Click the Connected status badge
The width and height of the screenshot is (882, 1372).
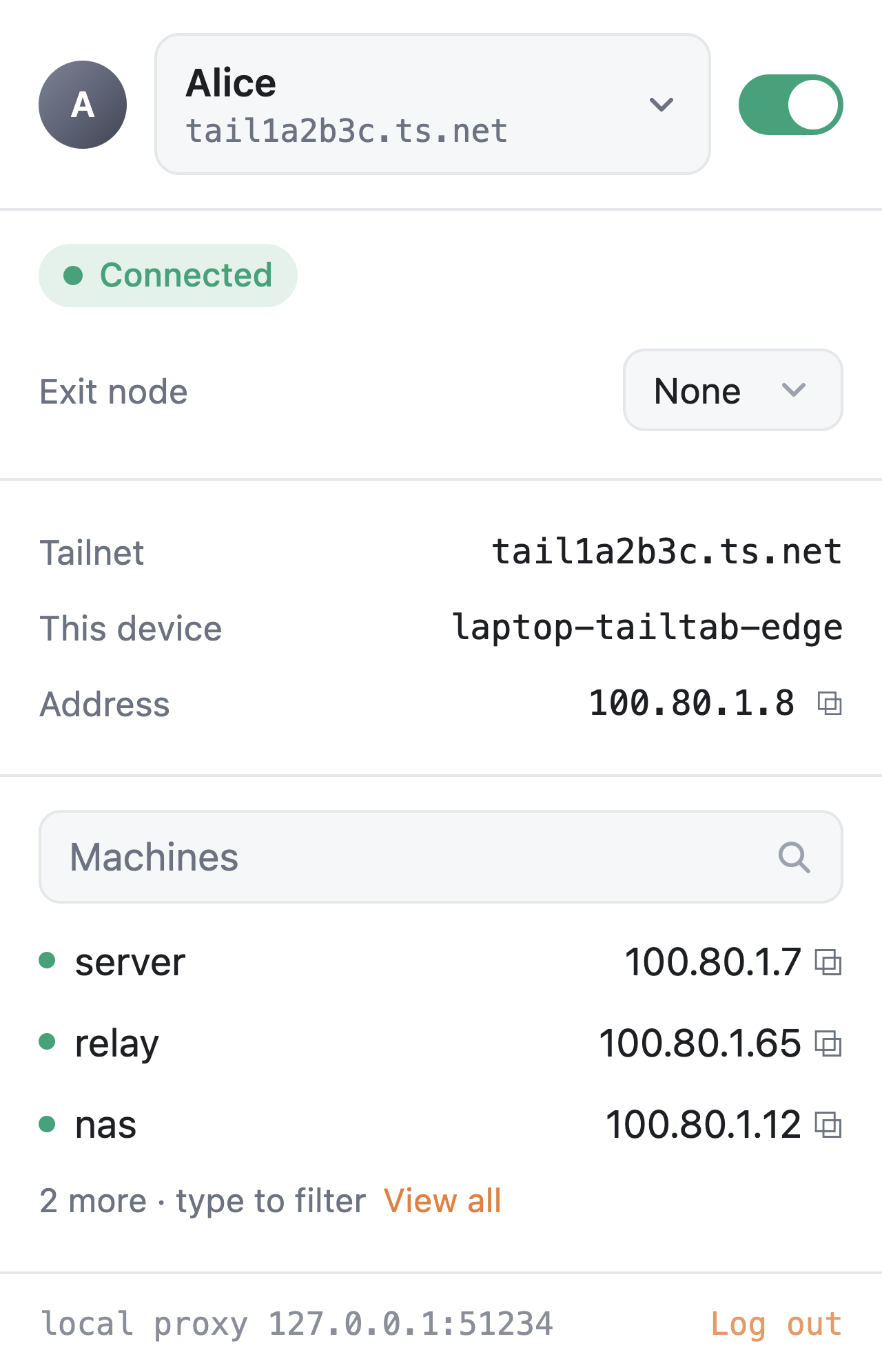[168, 276]
